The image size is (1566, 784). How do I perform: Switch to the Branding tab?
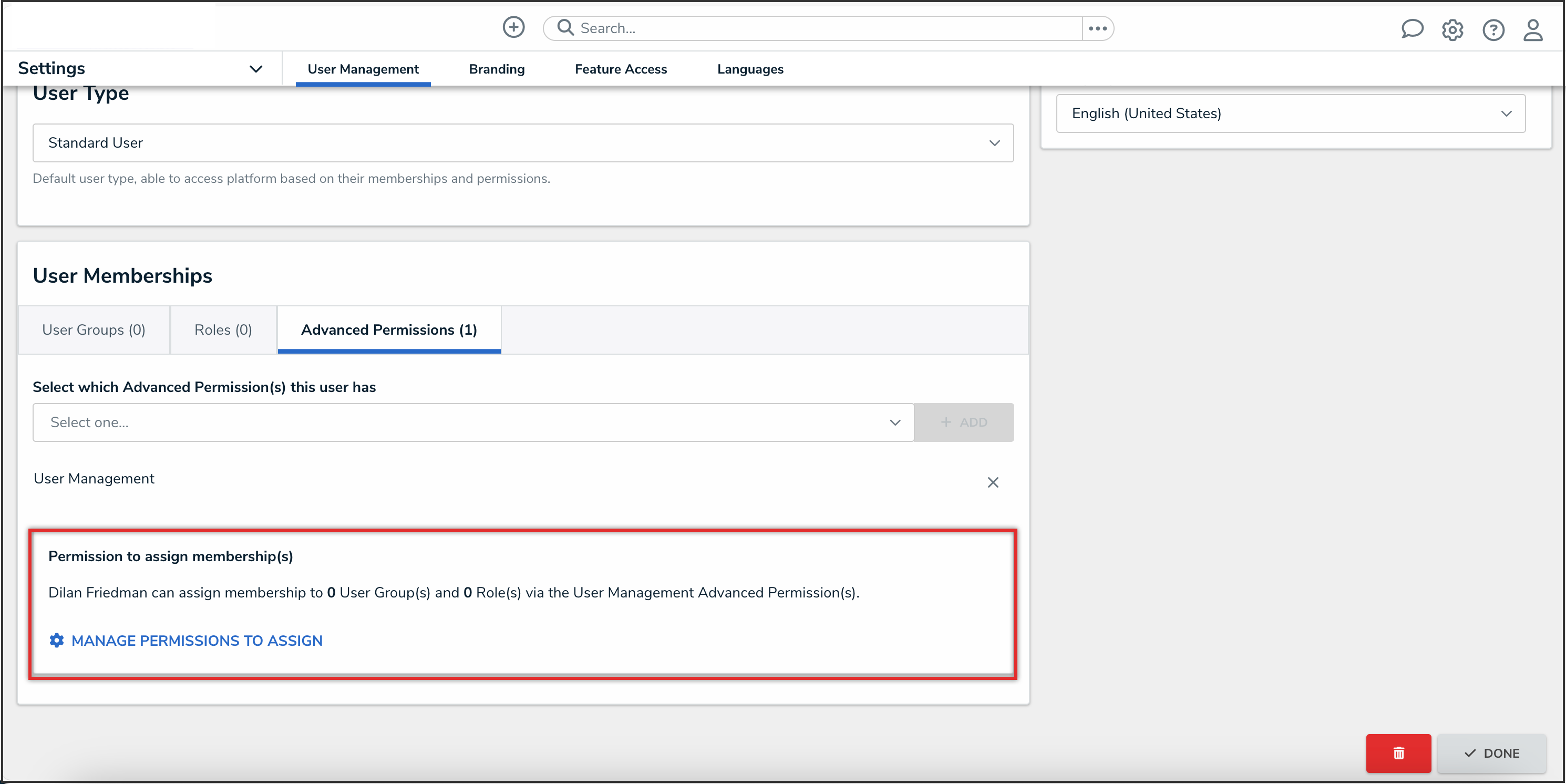pos(497,69)
